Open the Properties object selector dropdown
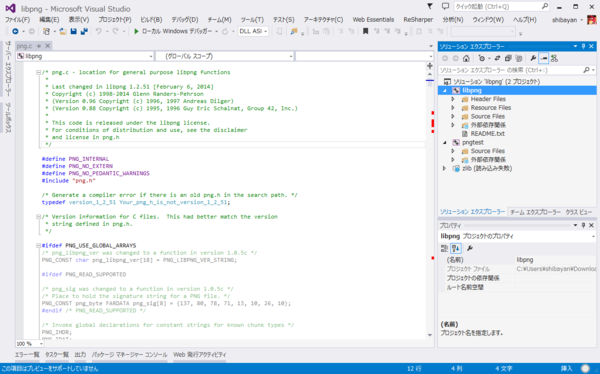Image resolution: width=600 pixels, height=374 pixels. (593, 237)
